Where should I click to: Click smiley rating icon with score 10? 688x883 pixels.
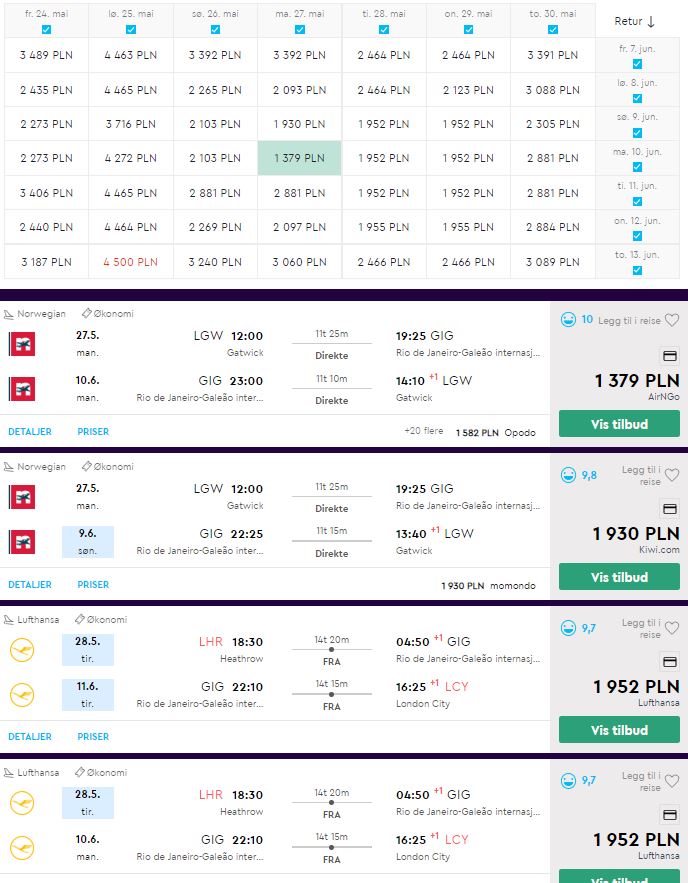568,320
